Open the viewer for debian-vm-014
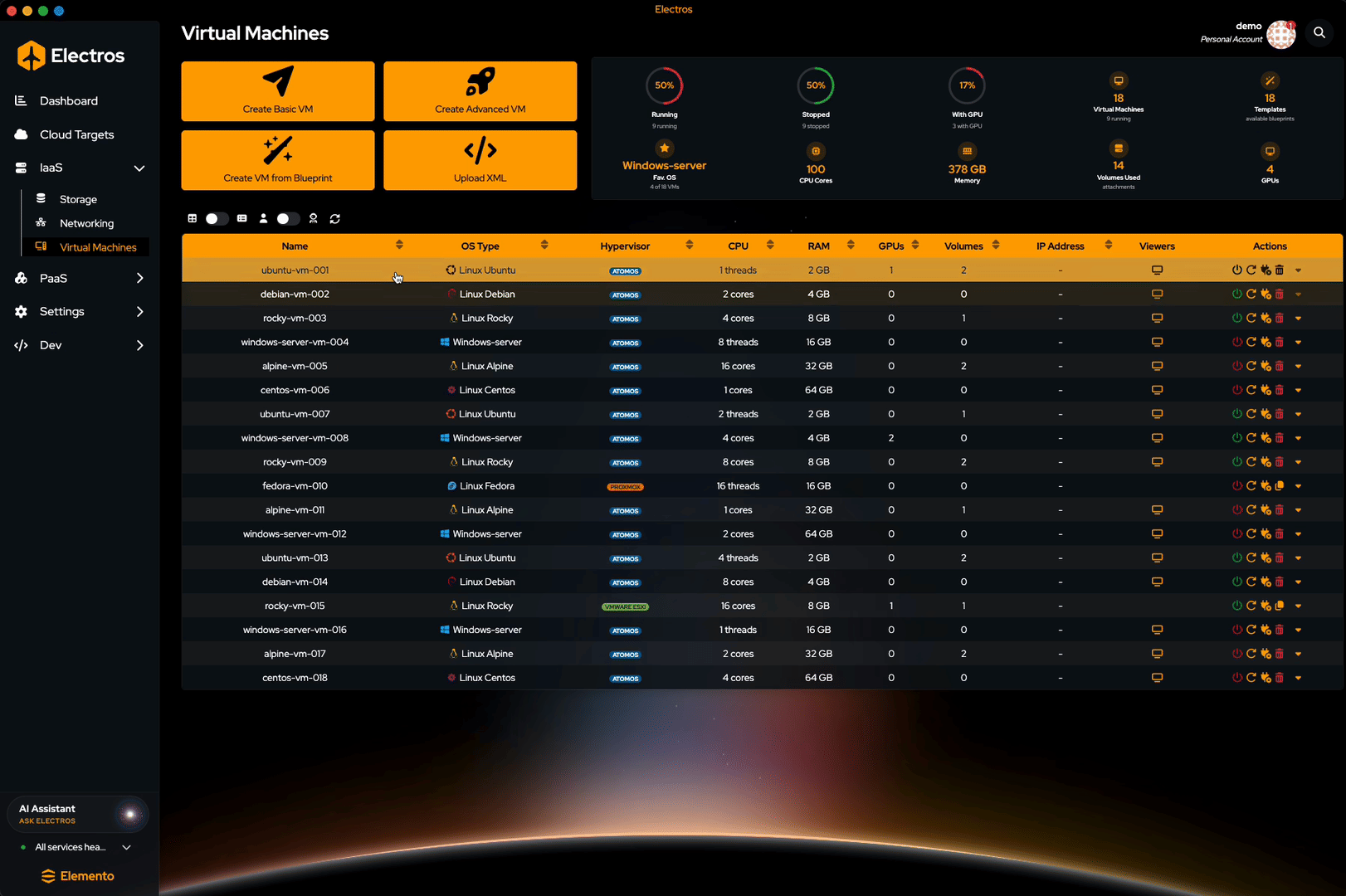This screenshot has height=896, width=1346. (1157, 582)
